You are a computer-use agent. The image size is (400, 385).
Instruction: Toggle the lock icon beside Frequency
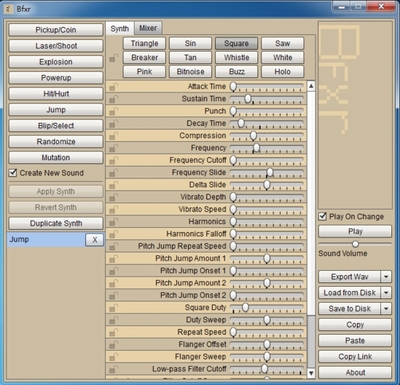[x=113, y=148]
